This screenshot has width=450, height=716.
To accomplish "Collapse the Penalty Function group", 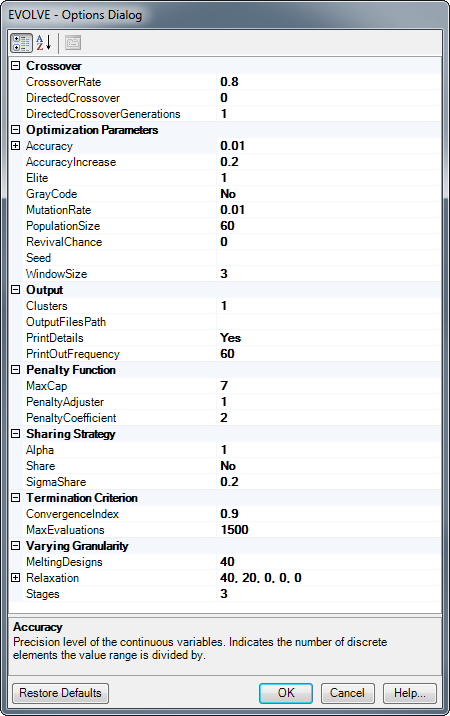I will 16,370.
